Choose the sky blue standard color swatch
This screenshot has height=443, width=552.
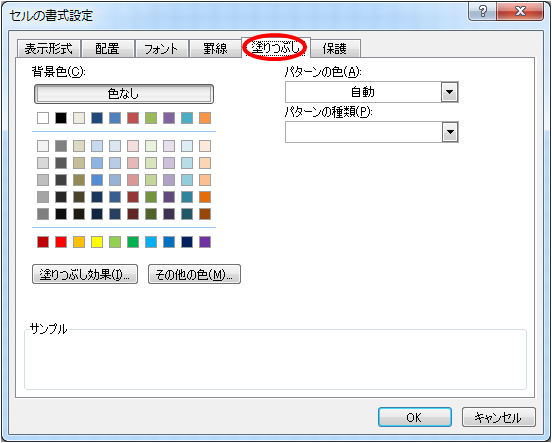[151, 242]
